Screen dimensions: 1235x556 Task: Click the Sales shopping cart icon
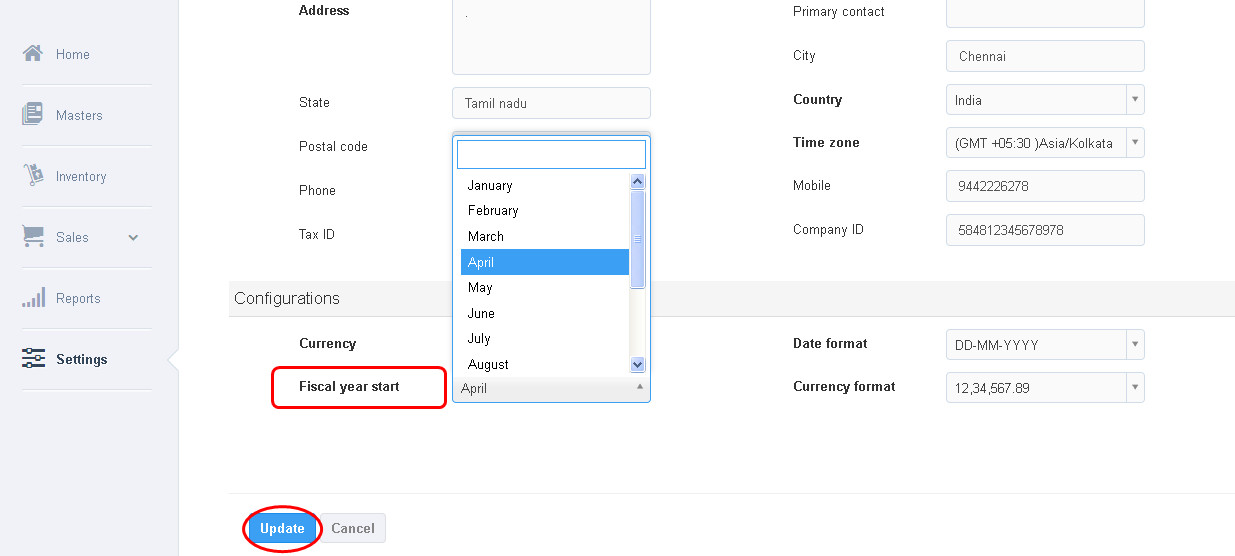33,237
